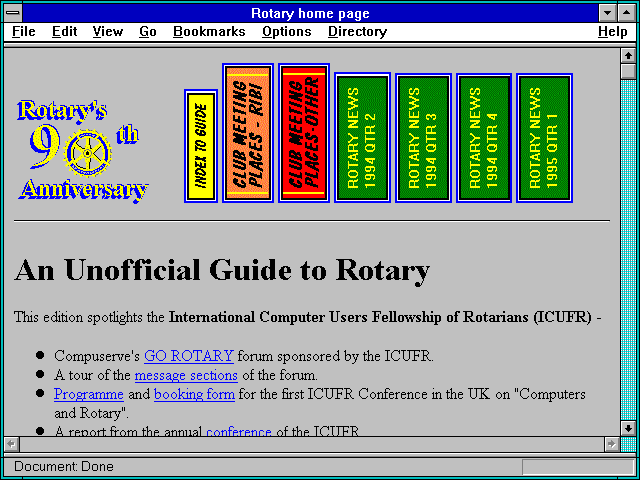This screenshot has height=480, width=640.
Task: Click the horizontal scrollbar right arrow
Action: [611, 444]
